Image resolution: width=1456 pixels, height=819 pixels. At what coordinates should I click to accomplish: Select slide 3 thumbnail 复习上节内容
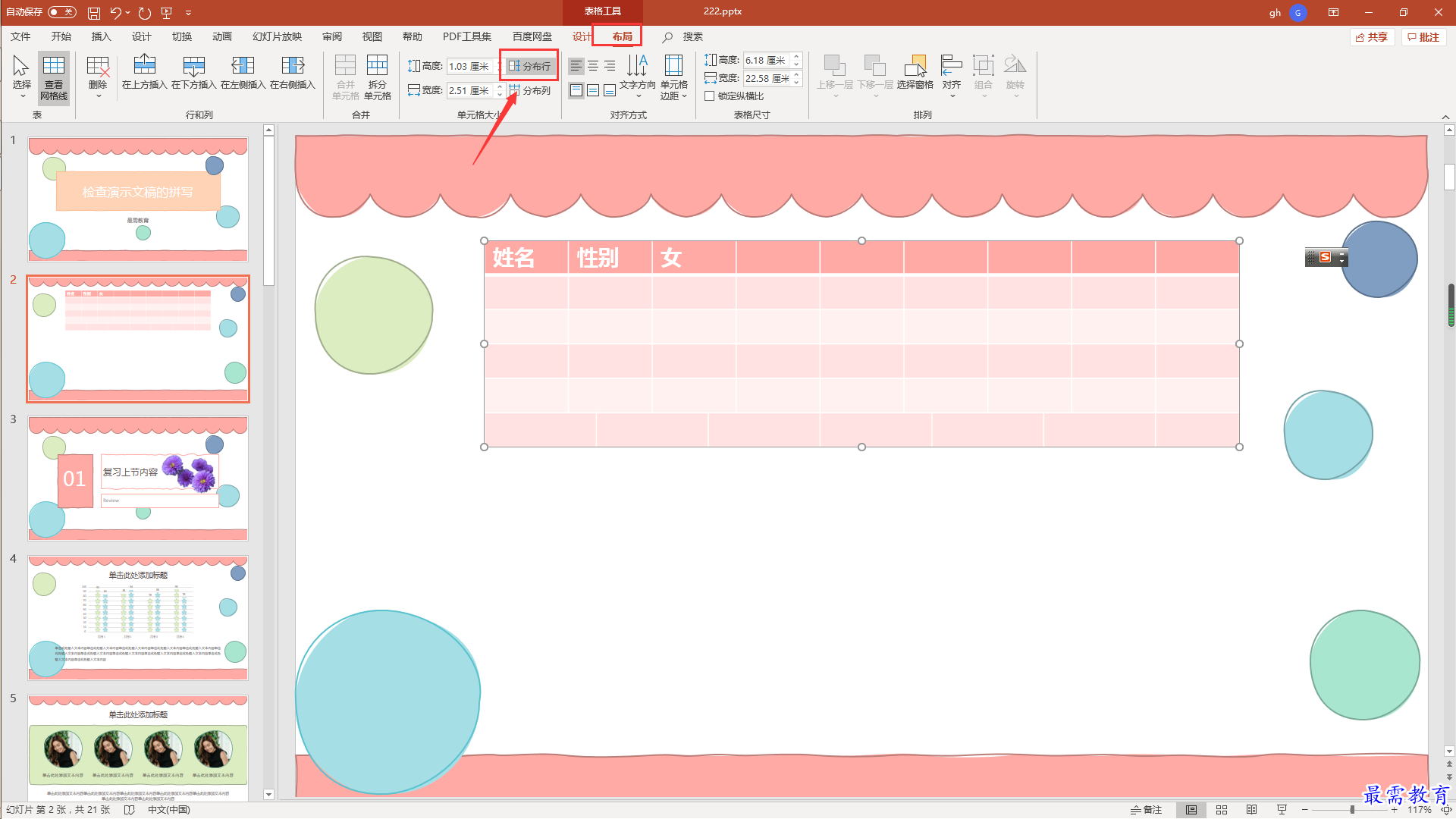[x=138, y=479]
